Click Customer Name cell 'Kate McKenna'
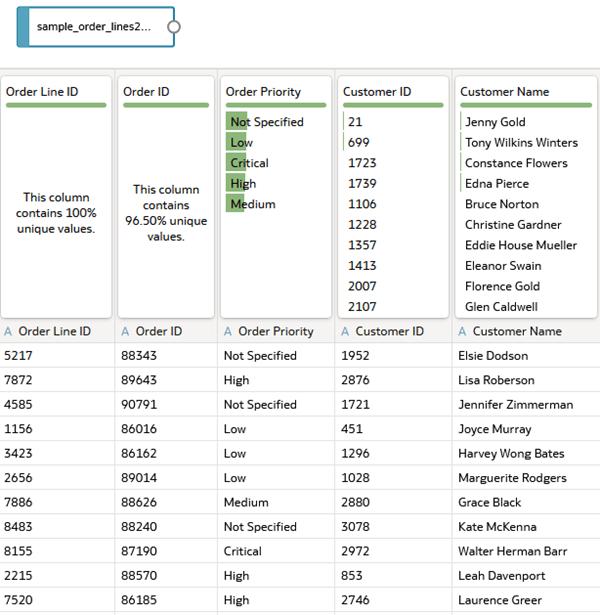 (x=526, y=527)
